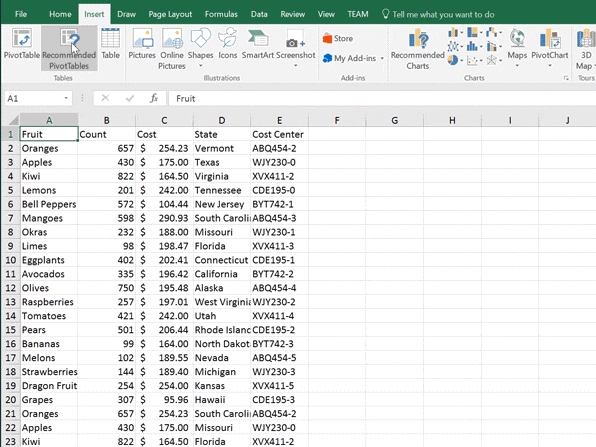Click the formula bar showing Fruit

[382, 98]
